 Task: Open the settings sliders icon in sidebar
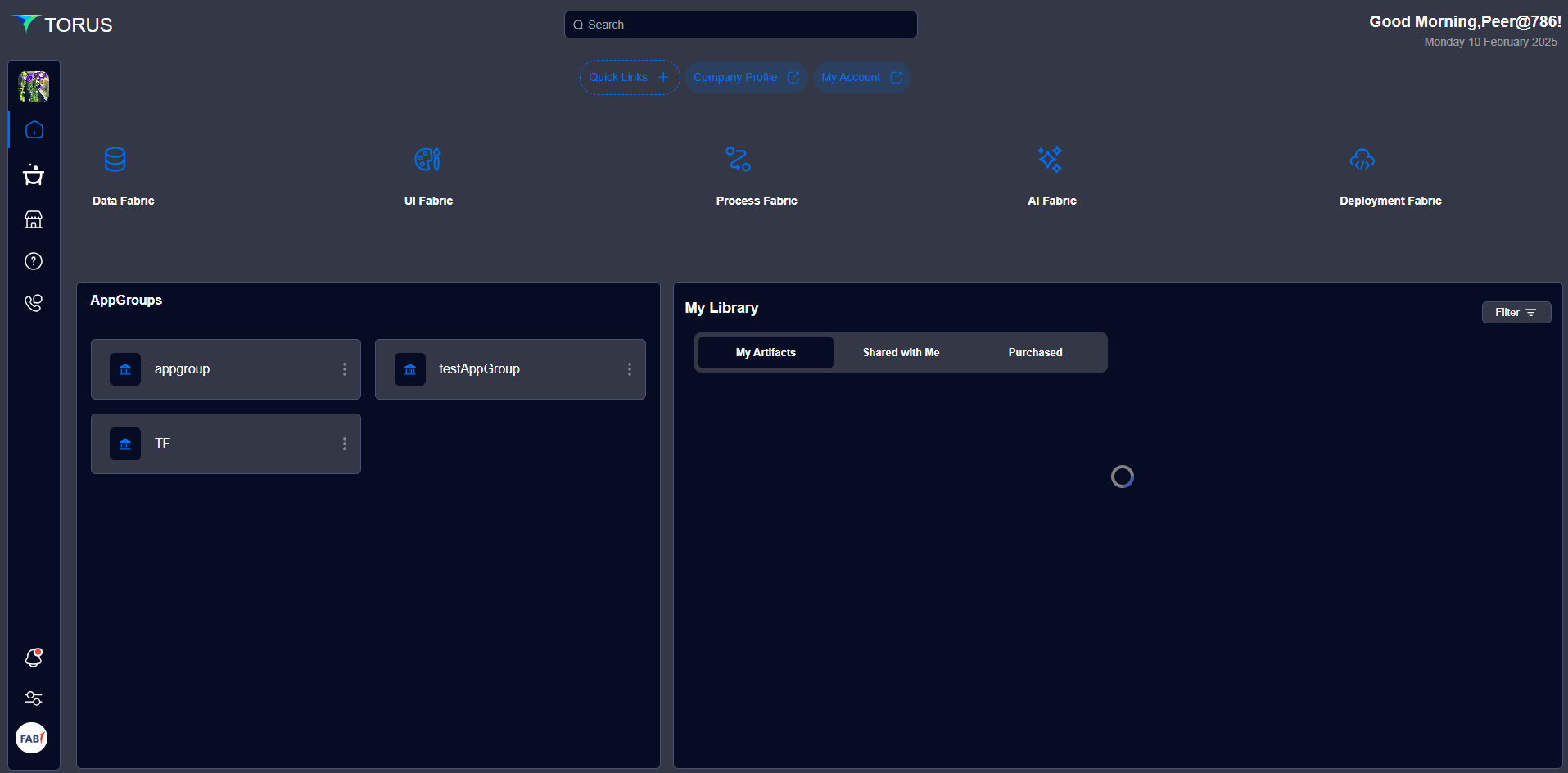click(x=34, y=698)
